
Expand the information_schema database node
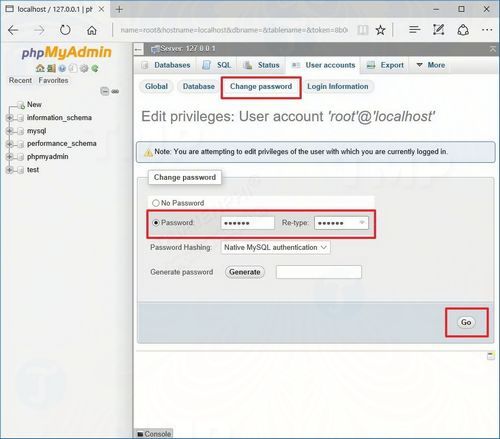tap(9, 118)
